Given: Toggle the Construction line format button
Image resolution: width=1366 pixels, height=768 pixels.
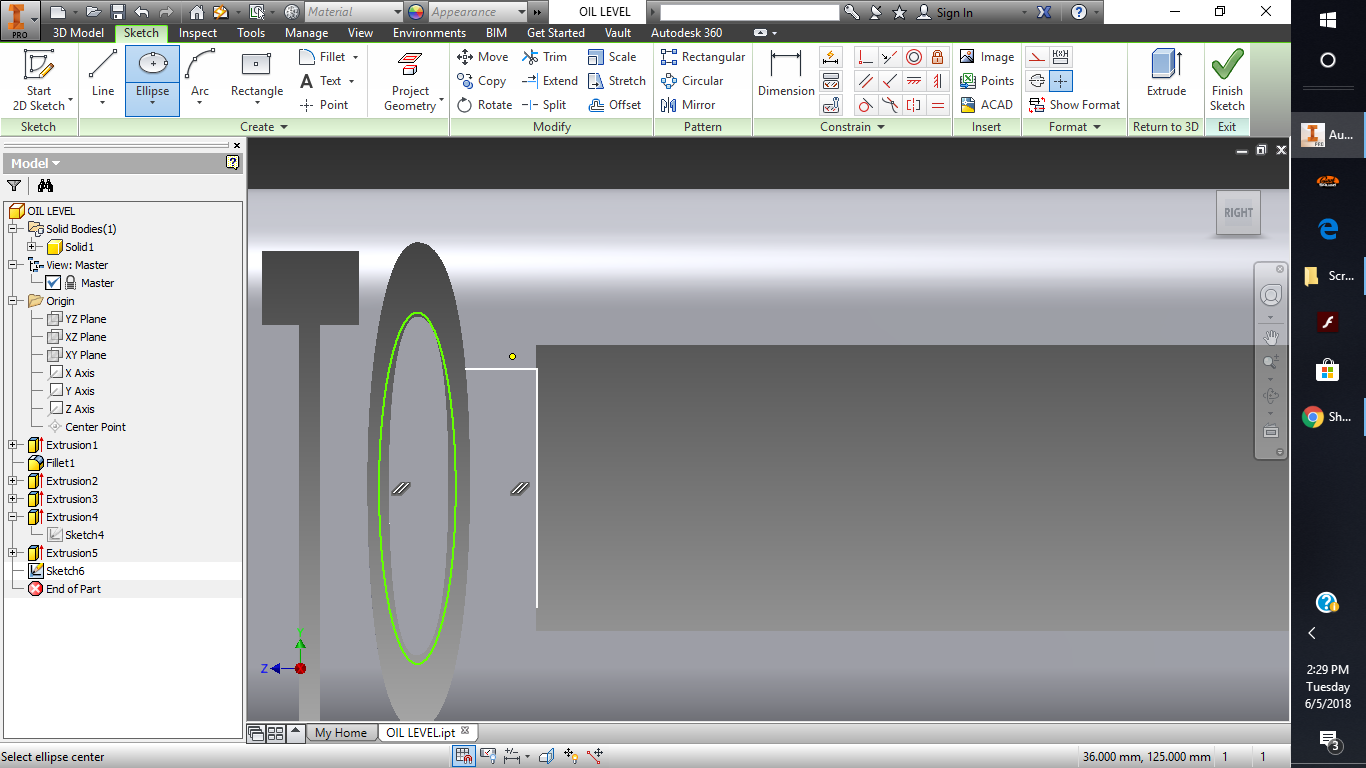Looking at the screenshot, I should click(1037, 57).
